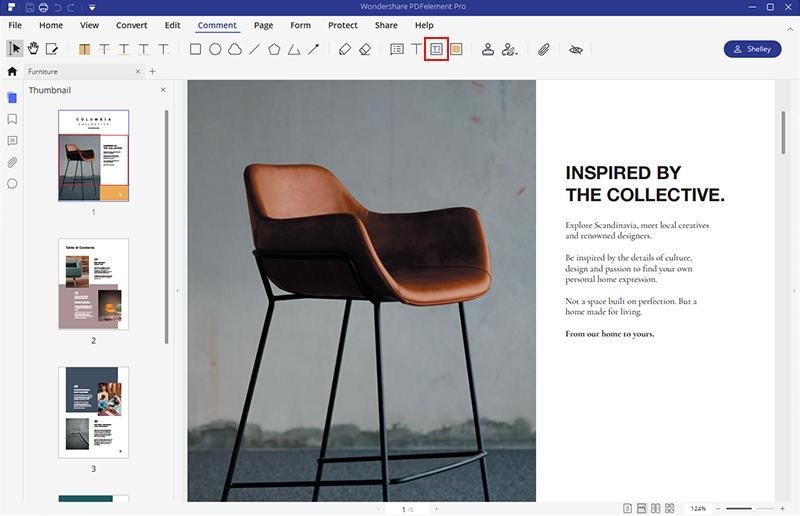Open the View tab
This screenshot has height=516, width=800.
[x=89, y=25]
